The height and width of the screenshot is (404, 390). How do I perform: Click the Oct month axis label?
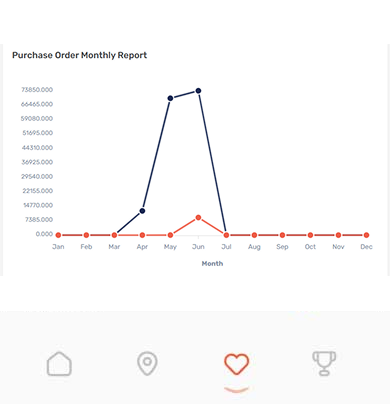tap(310, 247)
